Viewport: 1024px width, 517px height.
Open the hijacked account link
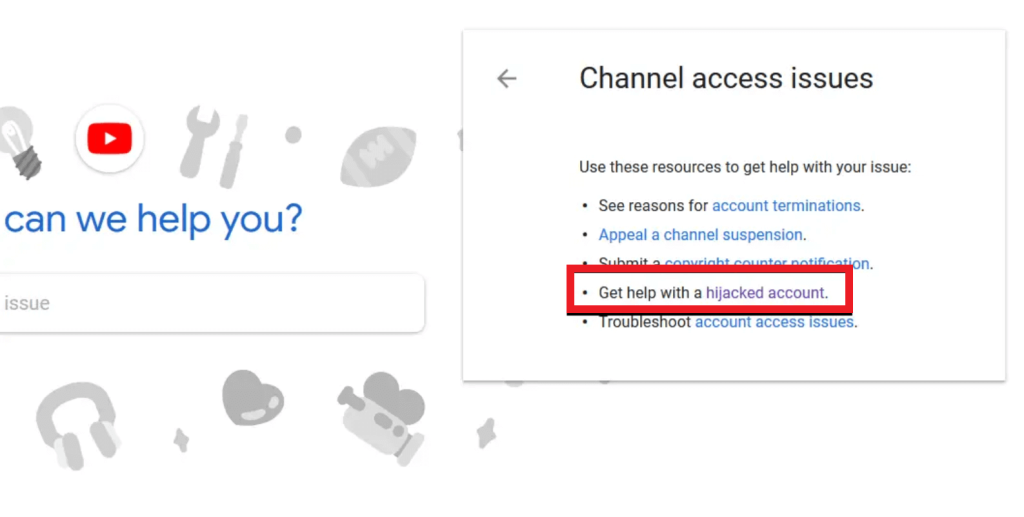(x=765, y=293)
